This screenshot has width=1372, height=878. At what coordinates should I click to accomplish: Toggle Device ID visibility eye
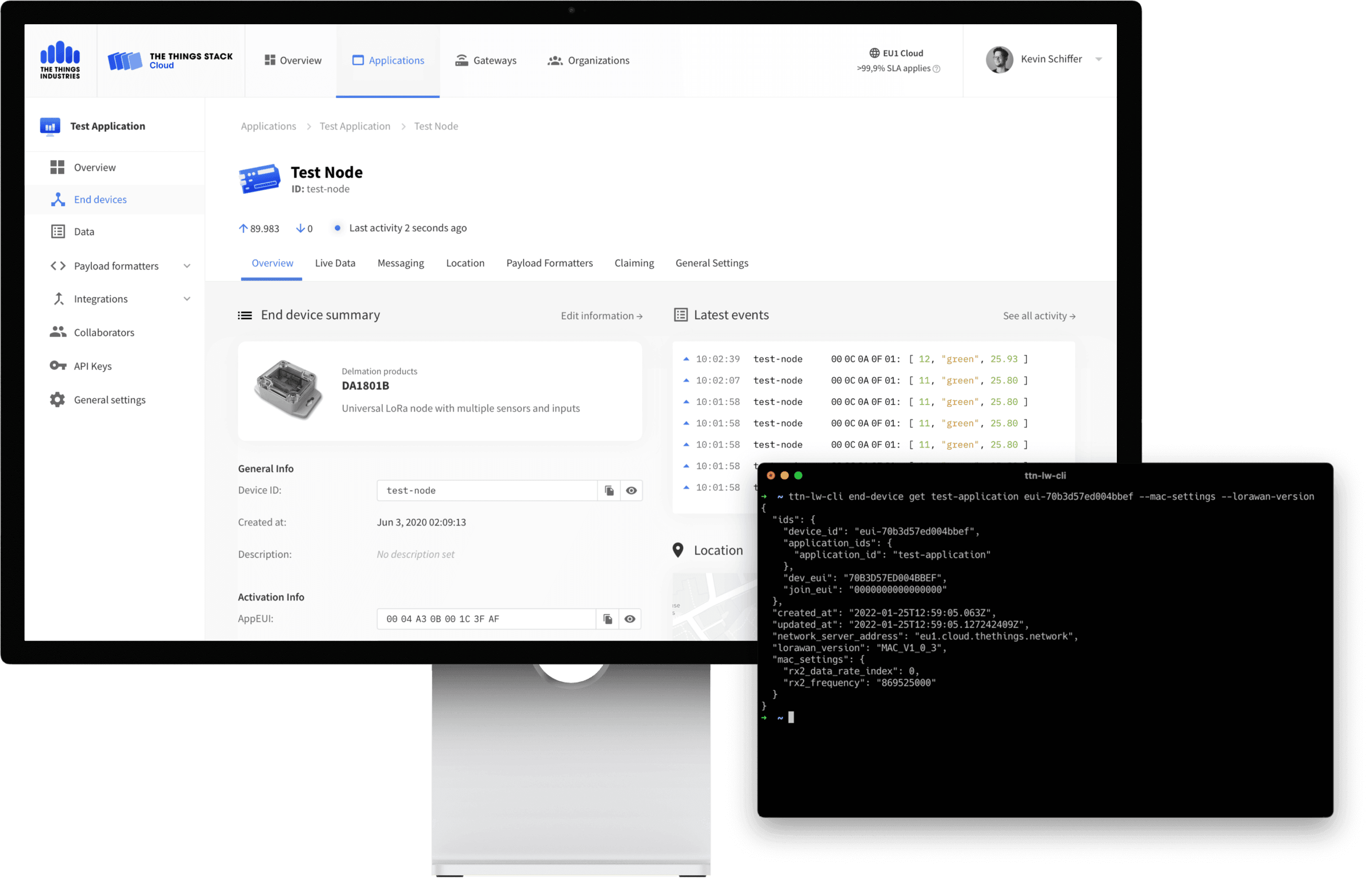631,490
